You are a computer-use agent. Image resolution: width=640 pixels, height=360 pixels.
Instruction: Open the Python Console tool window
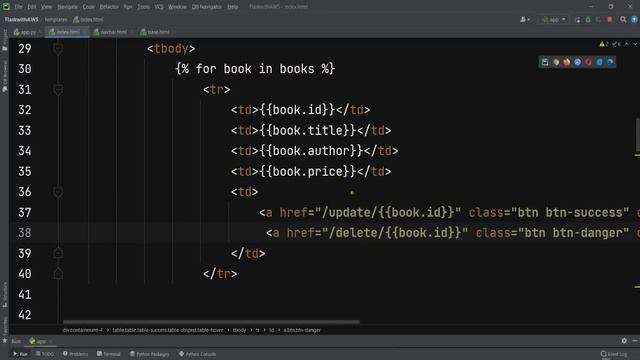click(198, 354)
